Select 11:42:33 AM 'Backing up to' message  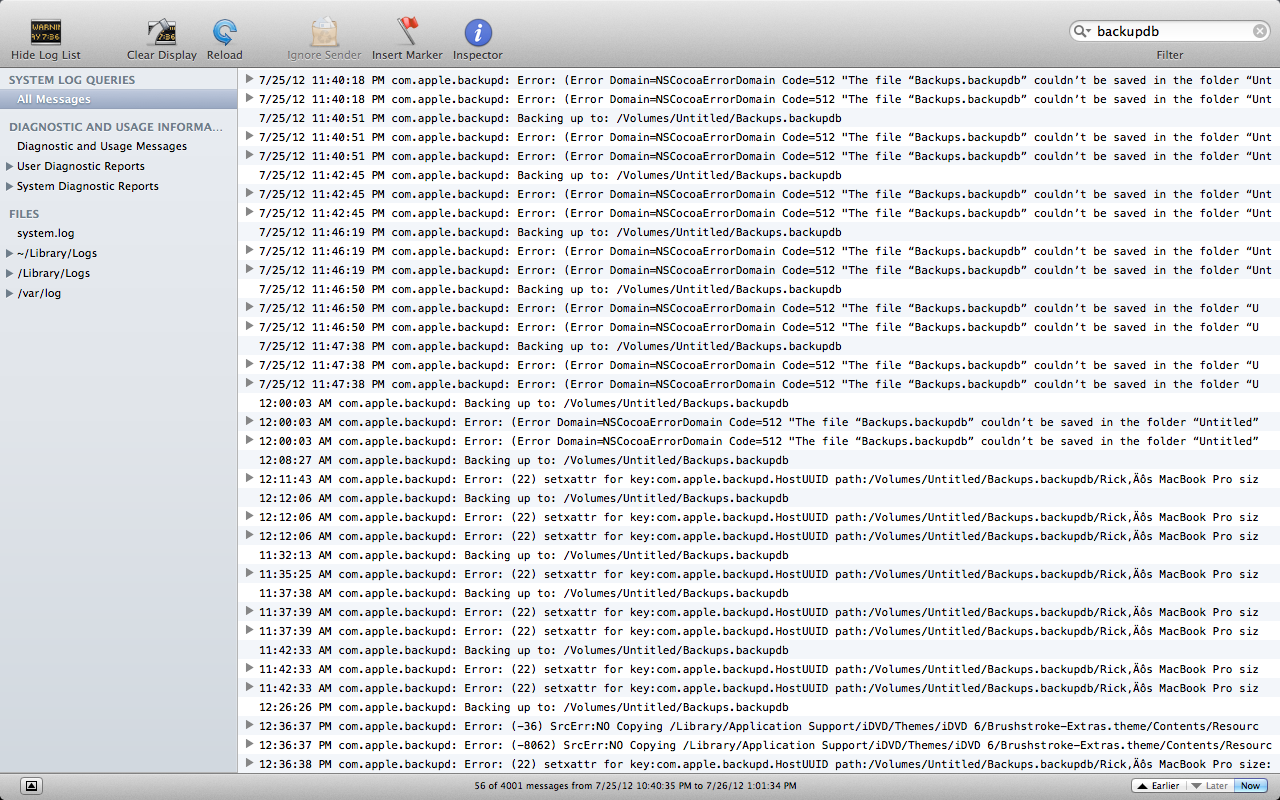(x=759, y=650)
